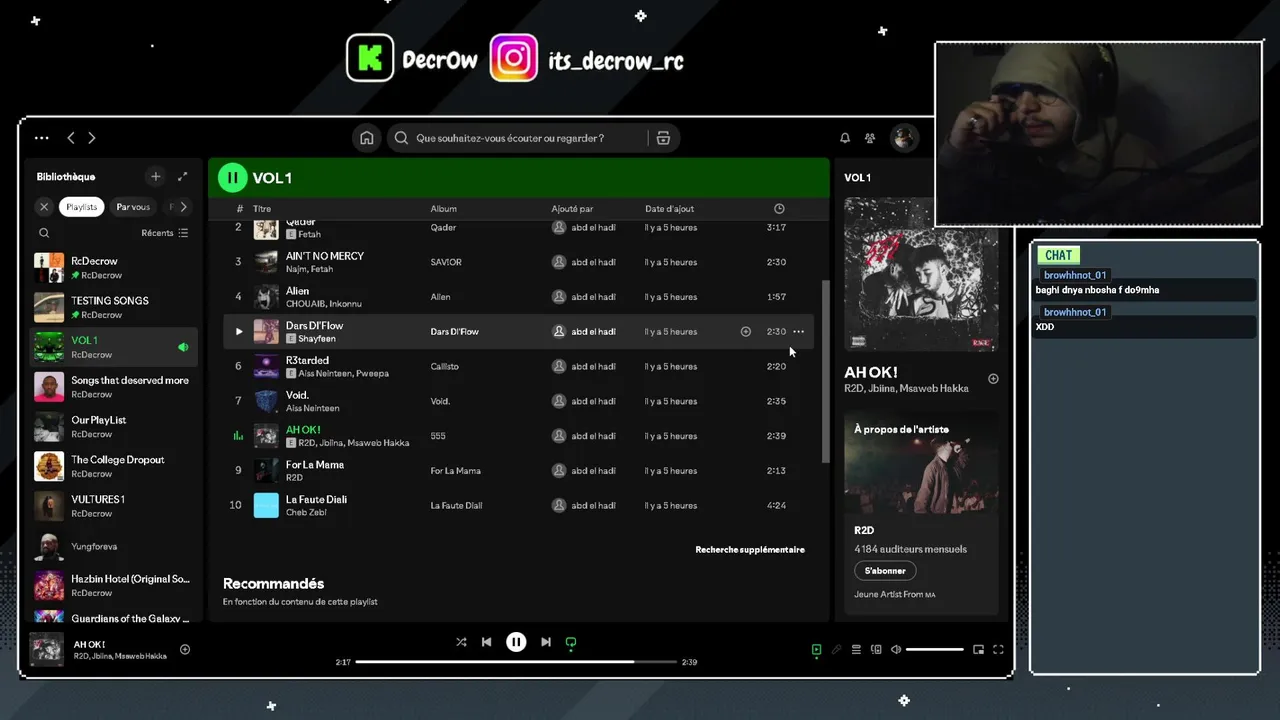Search within the library
This screenshot has height=720, width=1280.
(x=44, y=233)
